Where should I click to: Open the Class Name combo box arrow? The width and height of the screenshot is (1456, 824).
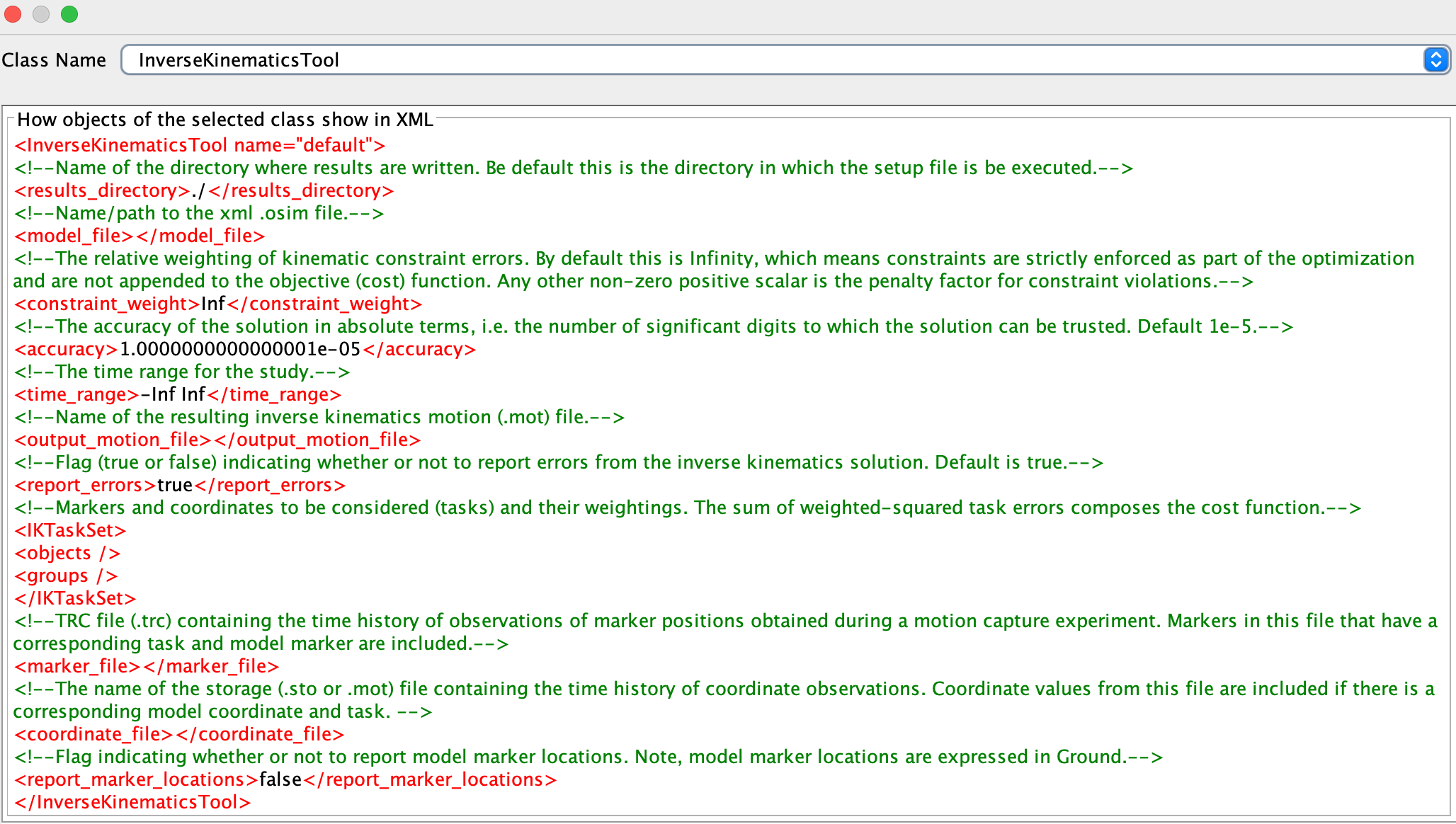[x=1435, y=59]
